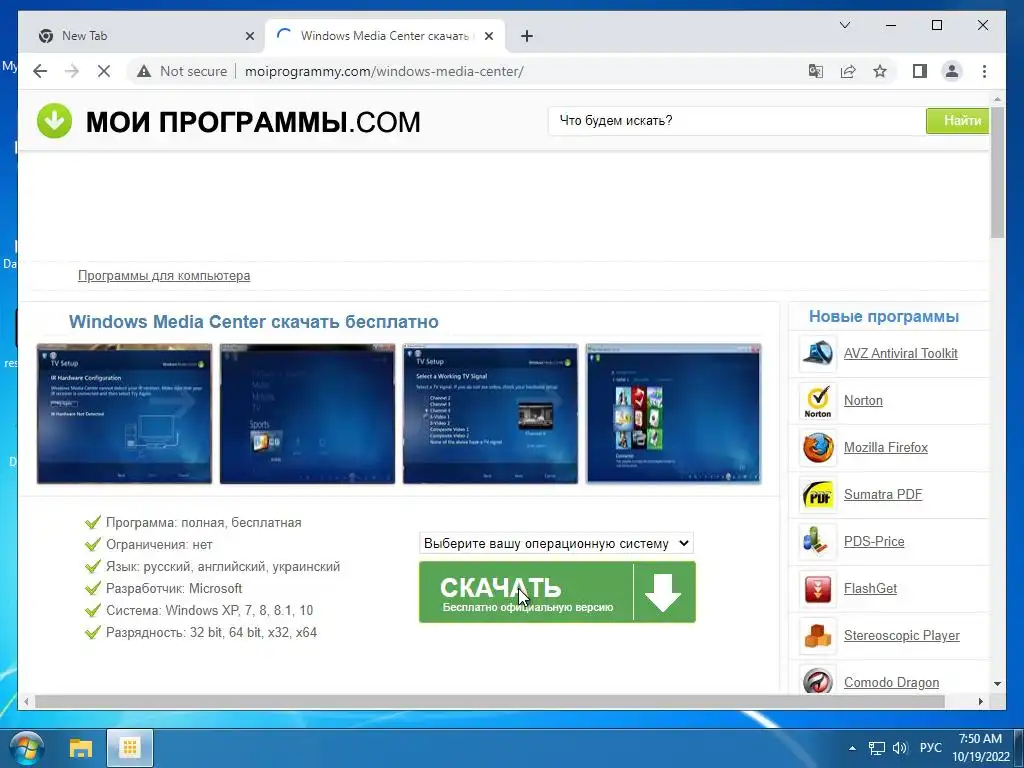Close the Windows Media Center tab
The image size is (1024, 768).
click(x=488, y=36)
